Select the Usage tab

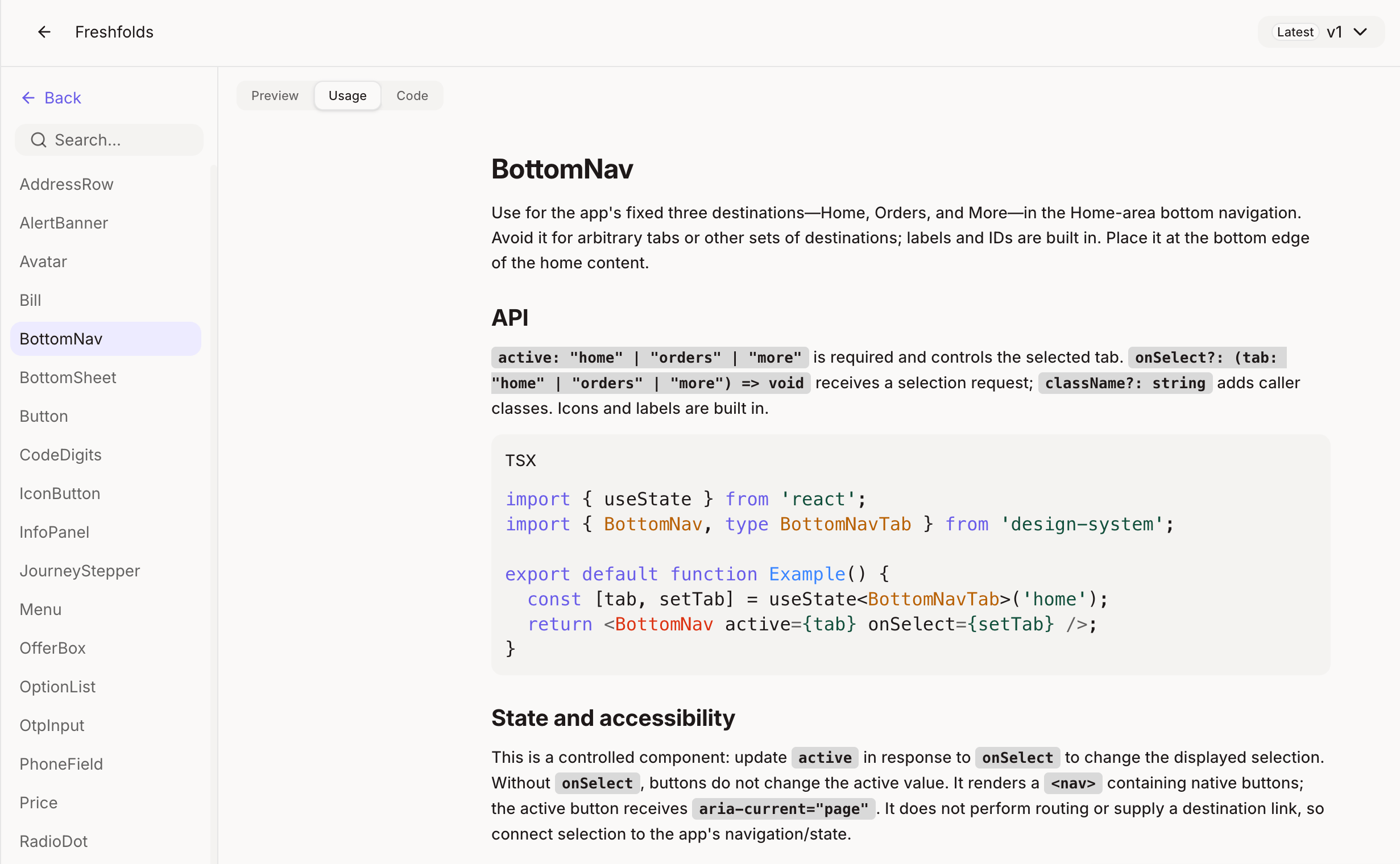347,95
